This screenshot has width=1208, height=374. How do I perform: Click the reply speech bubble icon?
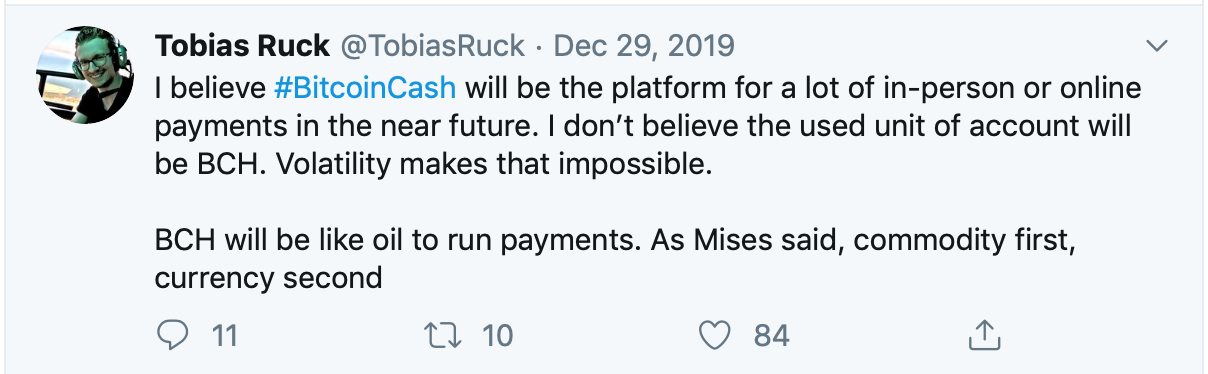[174, 334]
